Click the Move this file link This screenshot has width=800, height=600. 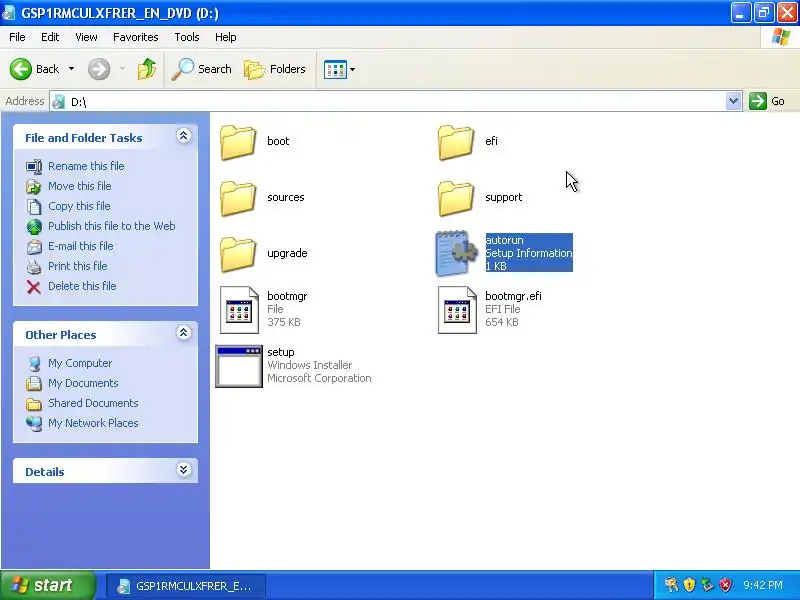click(80, 186)
